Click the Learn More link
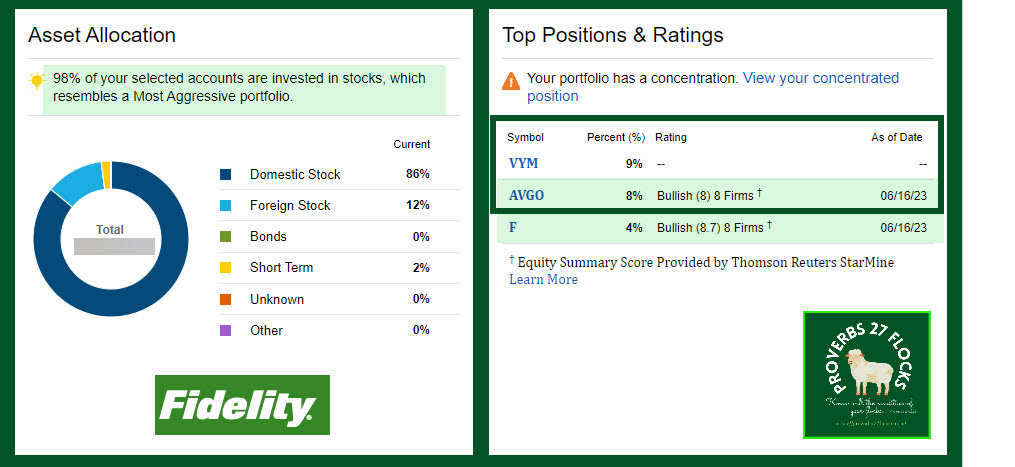 pyautogui.click(x=543, y=280)
